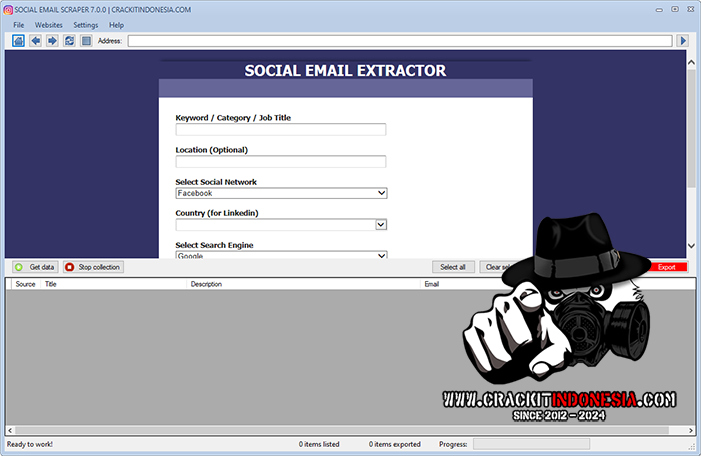Open the Settings menu
The image size is (701, 456).
click(86, 24)
